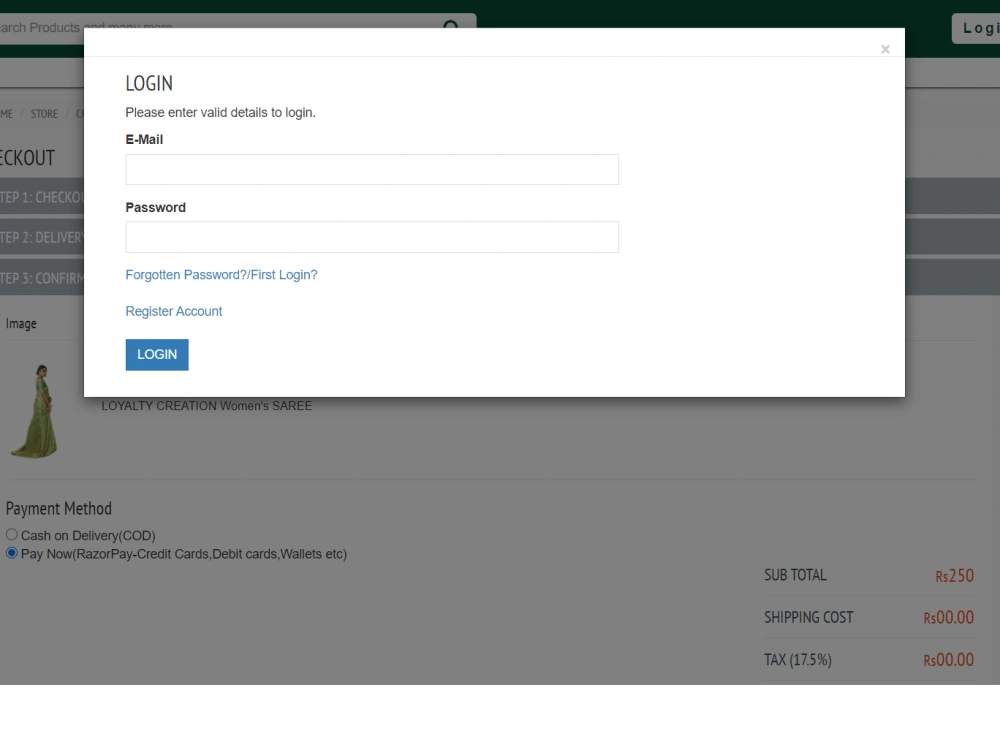
Task: Expand Step 2: Delivery section
Action: [42, 237]
